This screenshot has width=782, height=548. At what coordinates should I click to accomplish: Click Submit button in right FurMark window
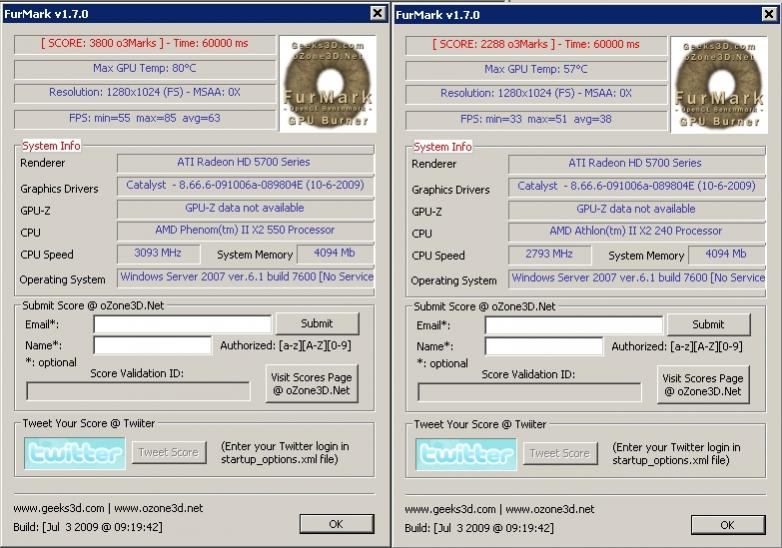[x=709, y=325]
